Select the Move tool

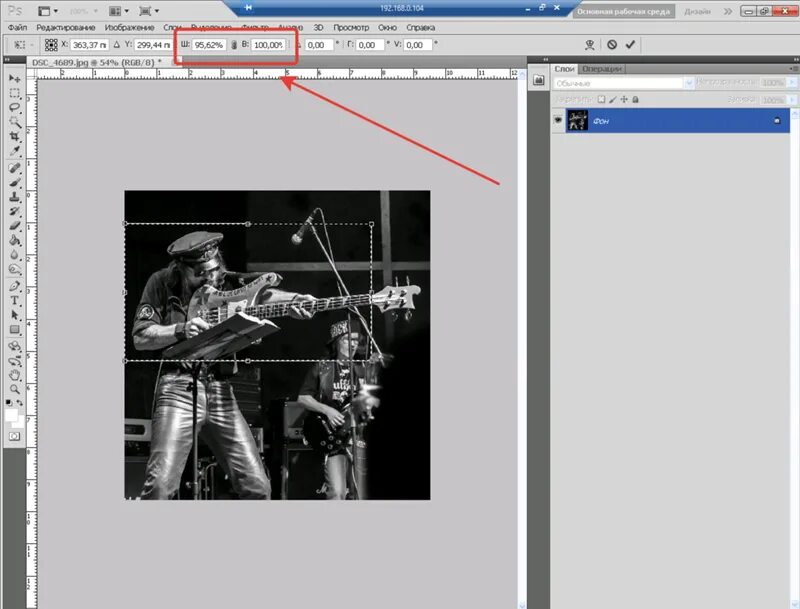coord(15,79)
